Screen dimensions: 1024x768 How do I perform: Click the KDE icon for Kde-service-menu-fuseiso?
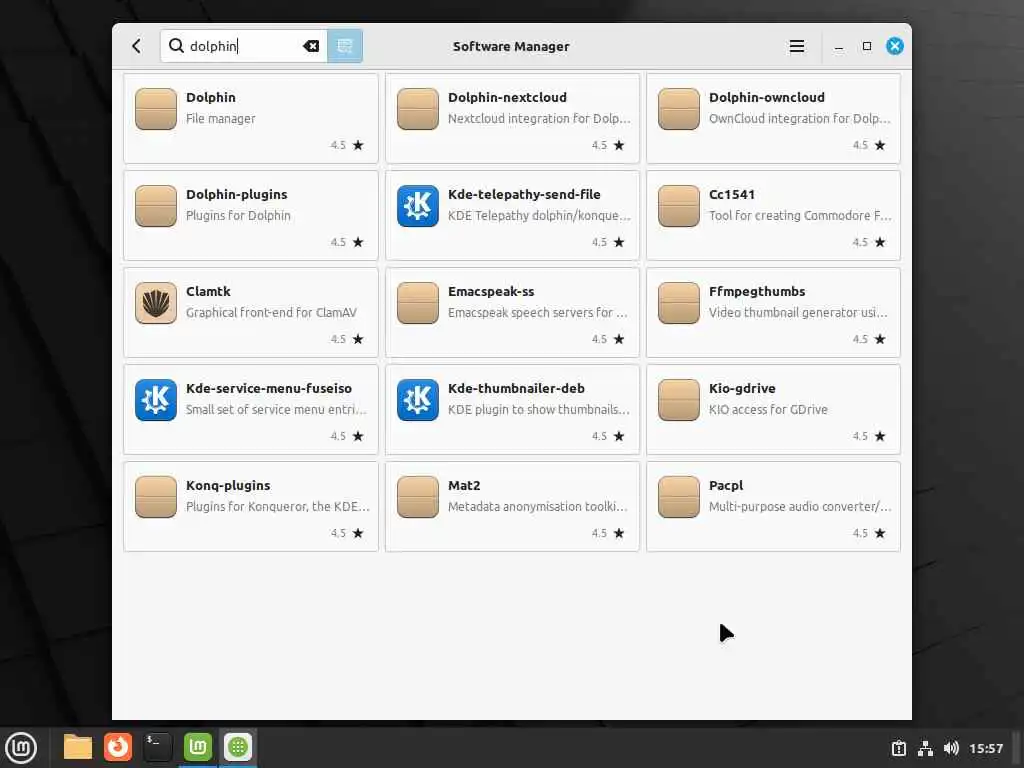tap(155, 400)
